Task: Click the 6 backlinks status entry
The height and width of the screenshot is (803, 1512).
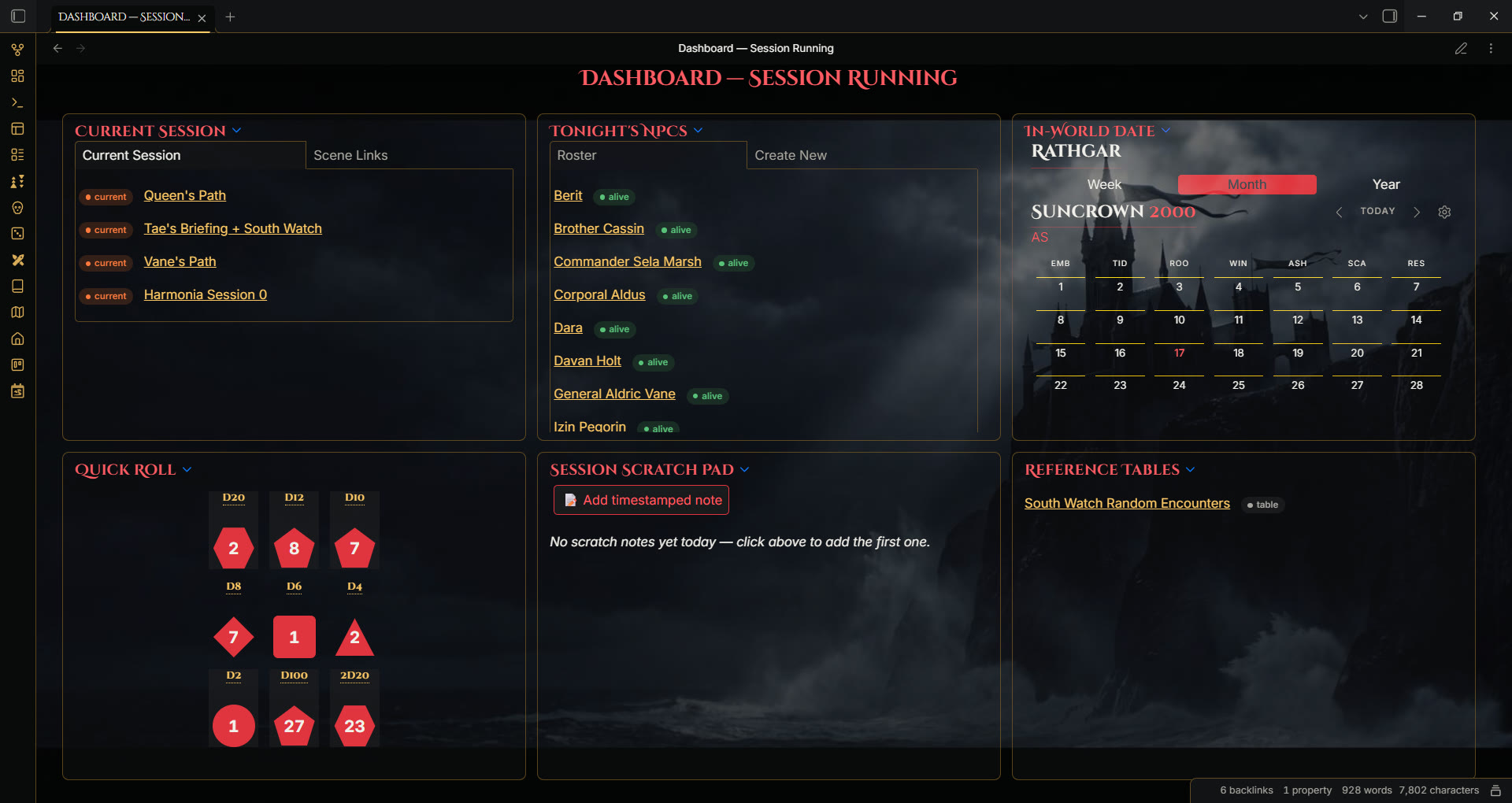Action: (x=1247, y=790)
